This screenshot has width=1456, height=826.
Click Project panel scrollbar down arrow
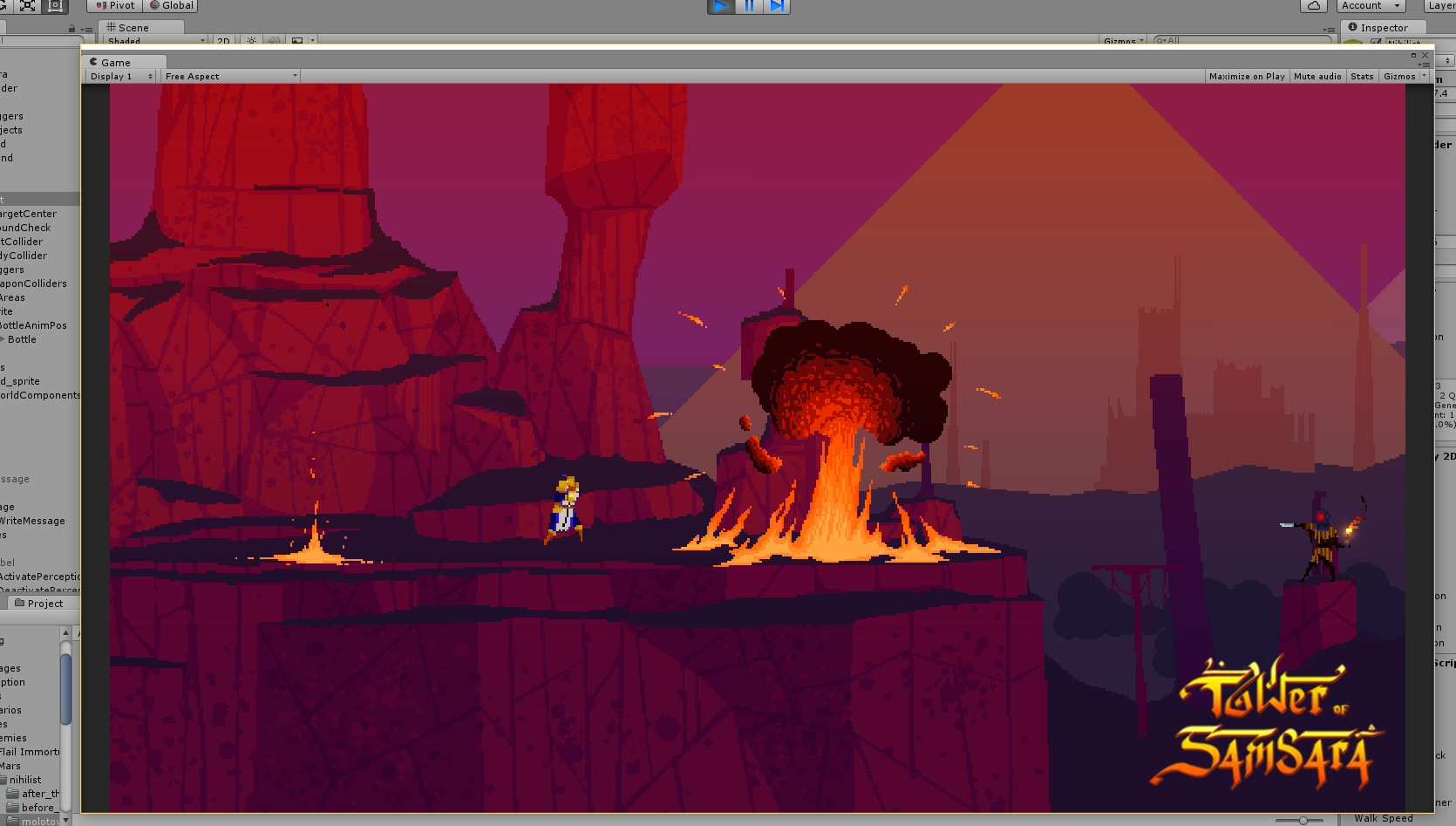[x=65, y=820]
